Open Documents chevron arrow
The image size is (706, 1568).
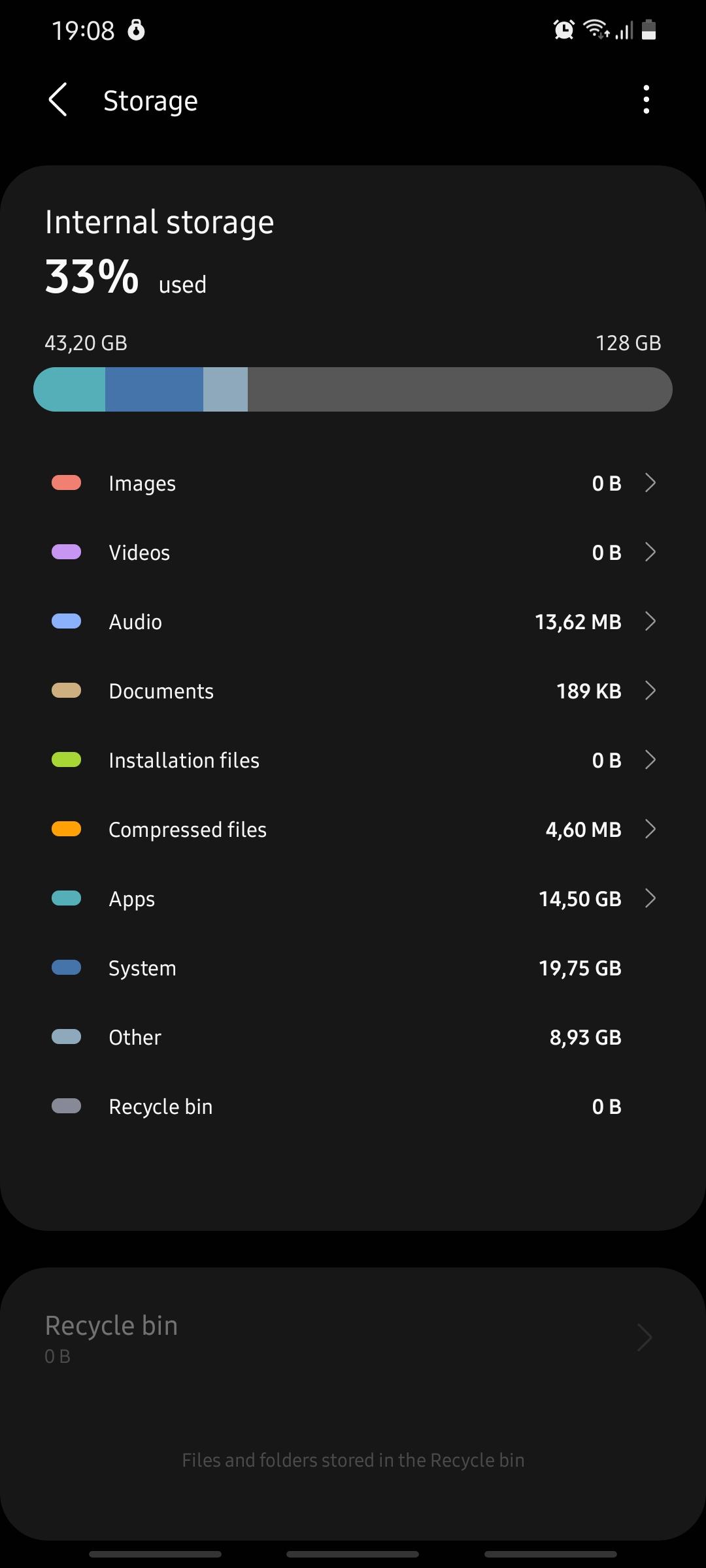(x=650, y=691)
